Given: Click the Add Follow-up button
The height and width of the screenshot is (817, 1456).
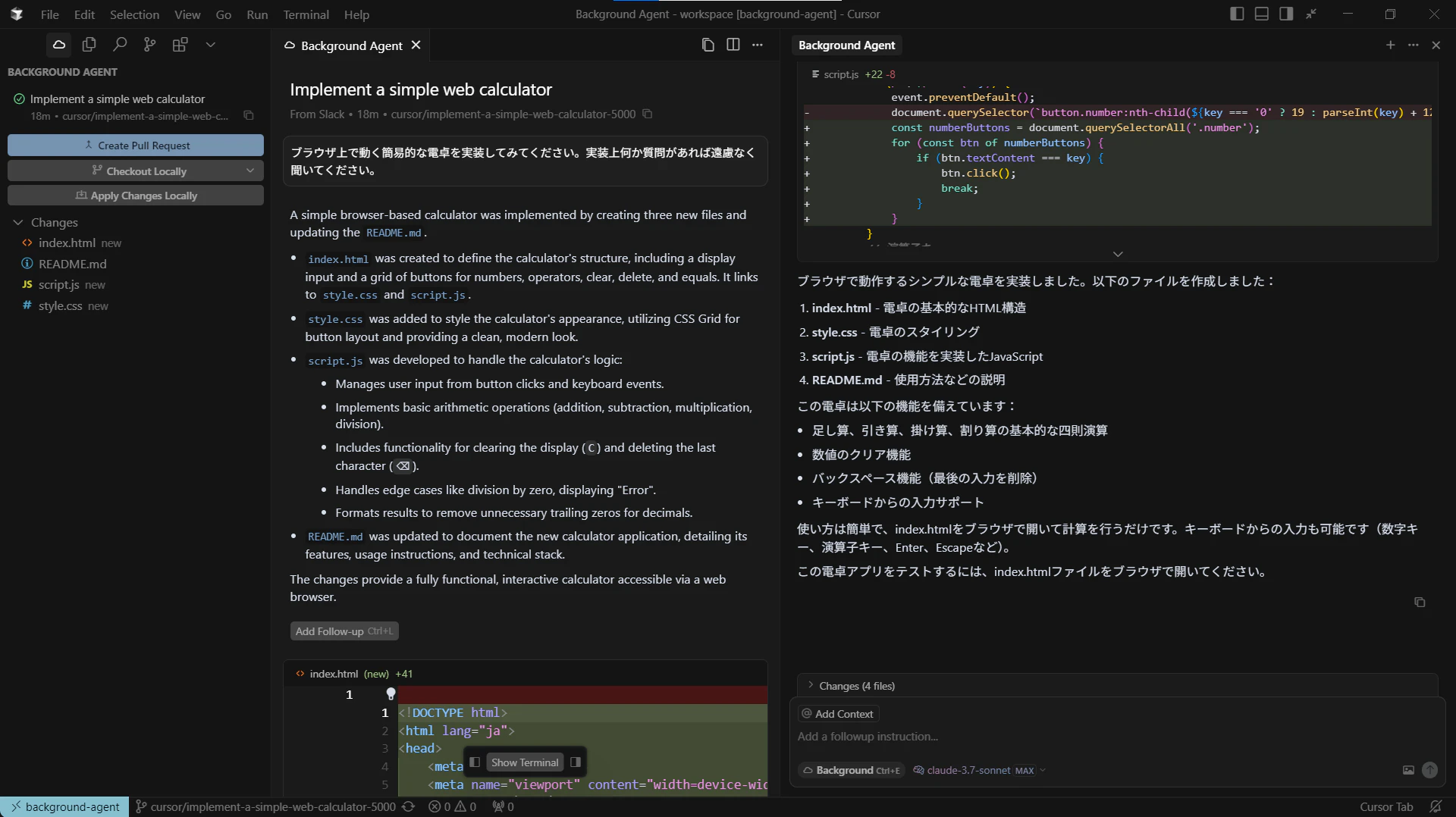Looking at the screenshot, I should 344,631.
